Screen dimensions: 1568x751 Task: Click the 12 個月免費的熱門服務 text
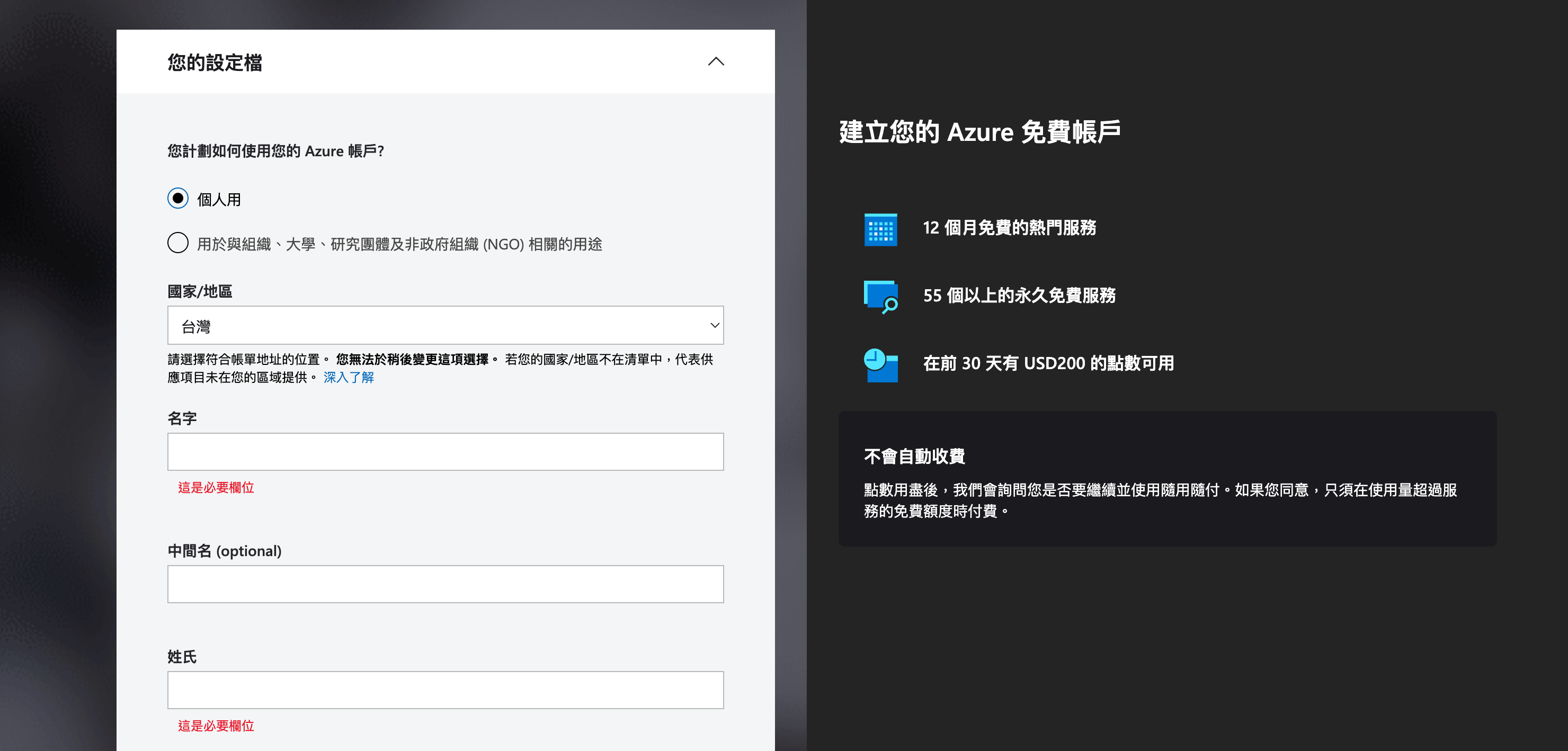1009,228
